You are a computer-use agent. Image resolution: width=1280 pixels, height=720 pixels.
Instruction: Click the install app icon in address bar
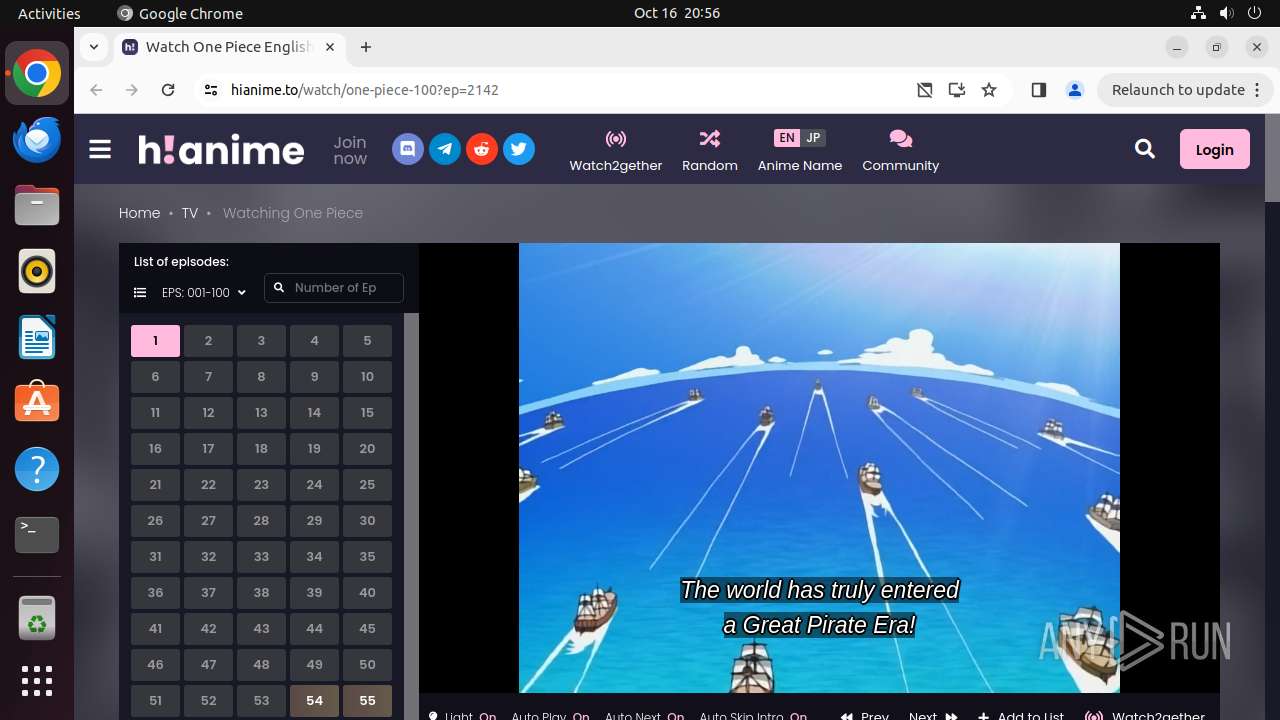(x=957, y=90)
